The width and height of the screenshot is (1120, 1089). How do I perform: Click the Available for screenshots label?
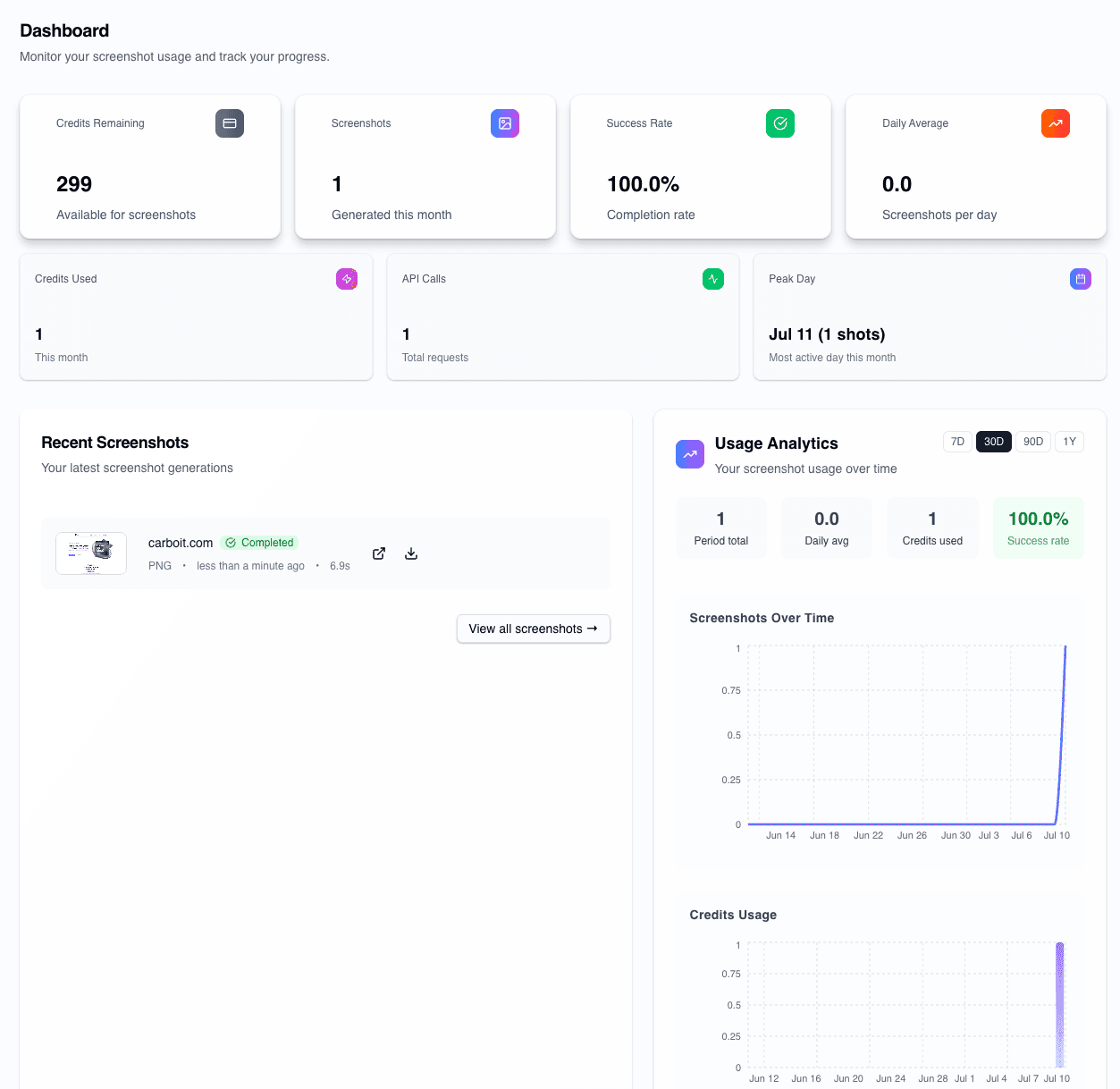tap(126, 215)
